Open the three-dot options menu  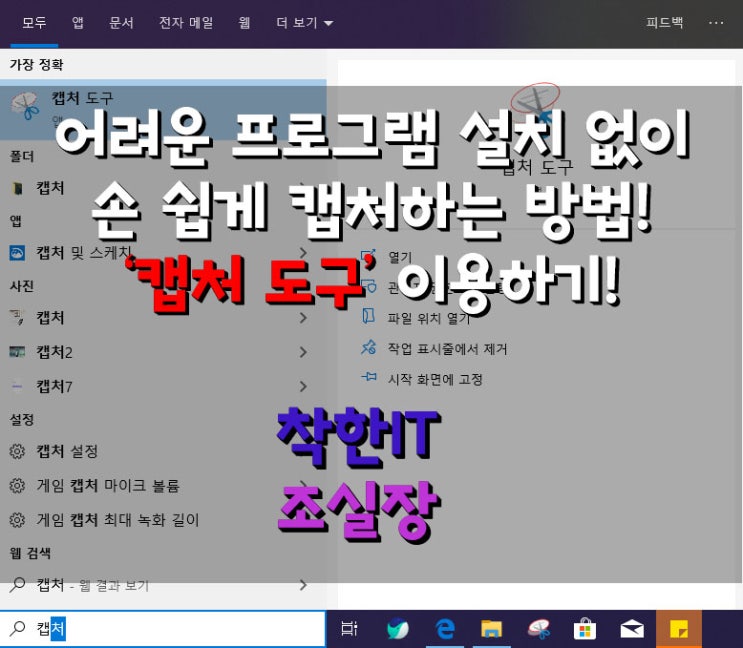pos(716,23)
